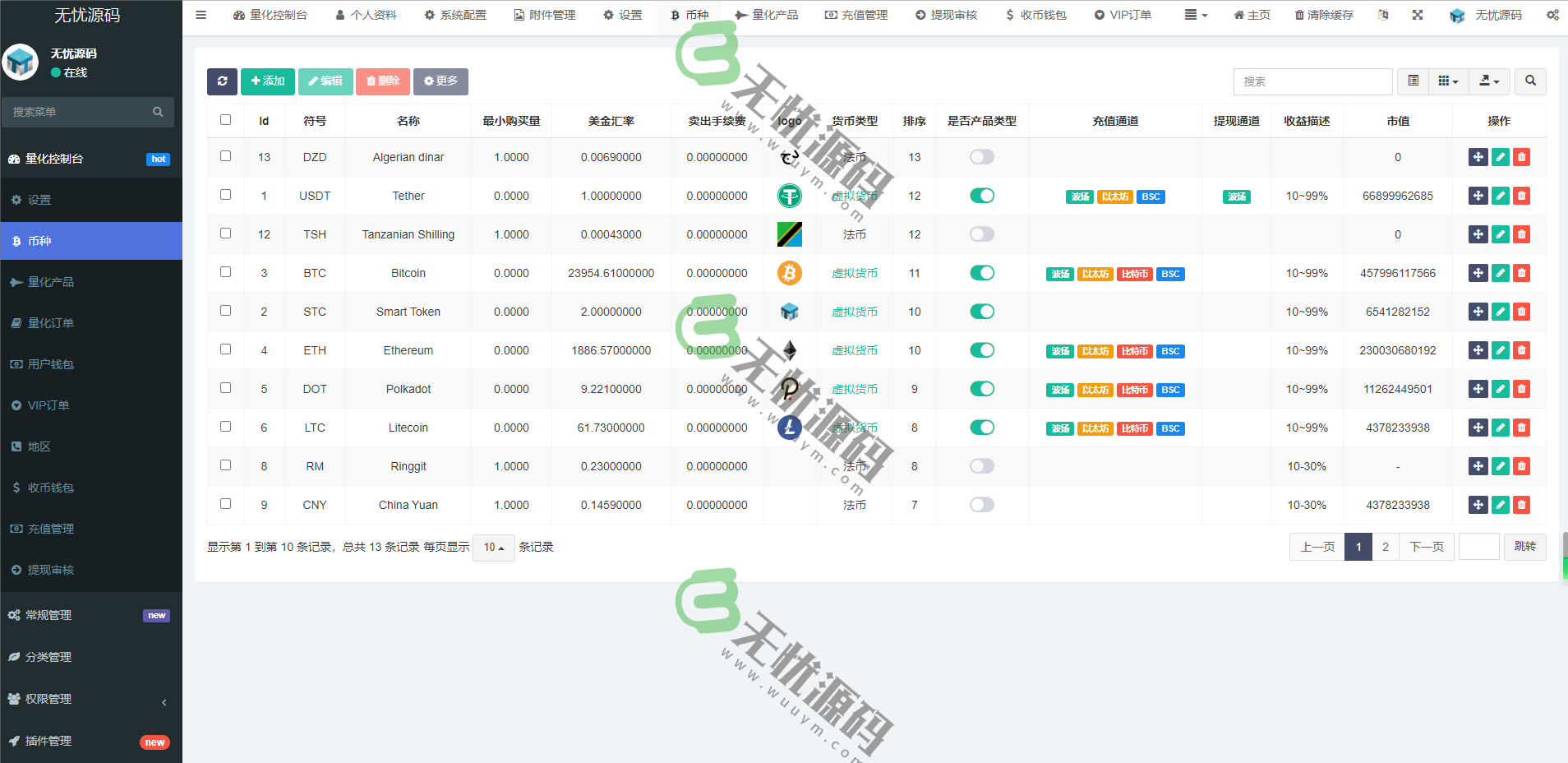Disable the product type toggle for Litecoin
1568x763 pixels.
(x=982, y=427)
